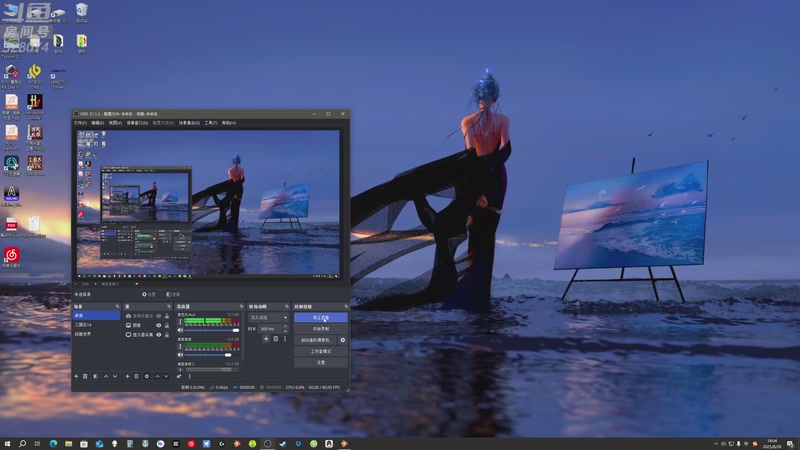Open 设置 settings in Controls dock
Screen dimensions: 800x450
[321, 362]
